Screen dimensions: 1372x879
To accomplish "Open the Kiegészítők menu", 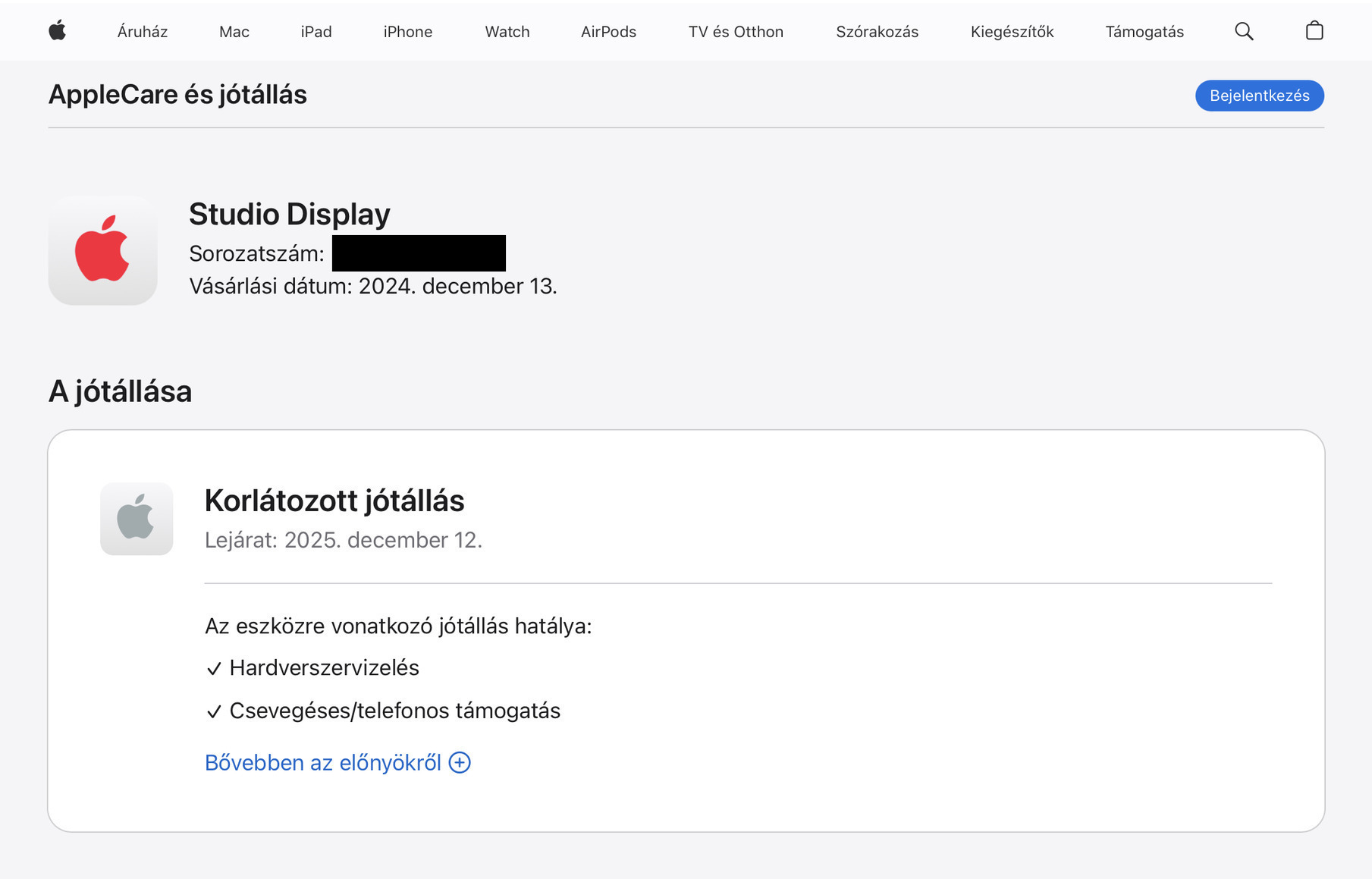I will pyautogui.click(x=1012, y=32).
